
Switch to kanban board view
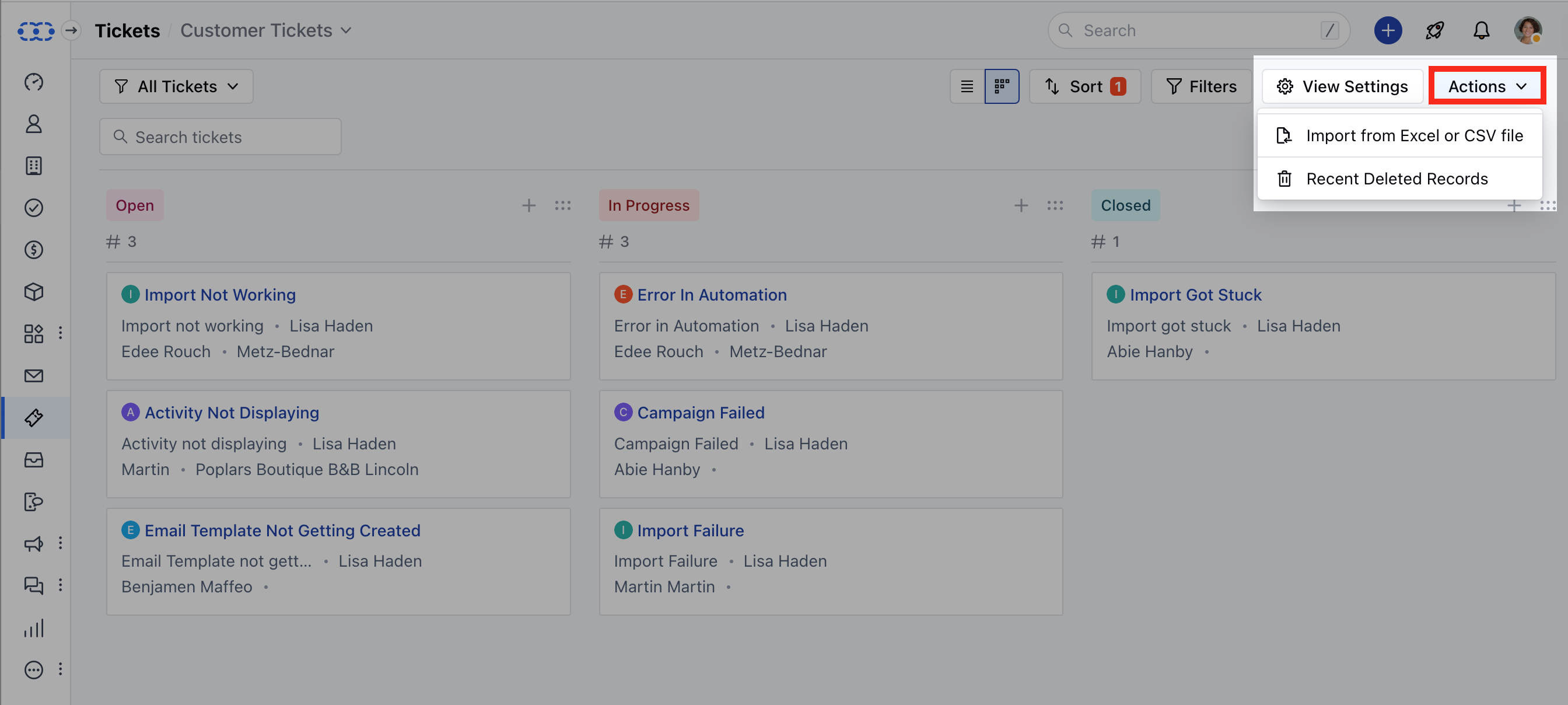1002,86
